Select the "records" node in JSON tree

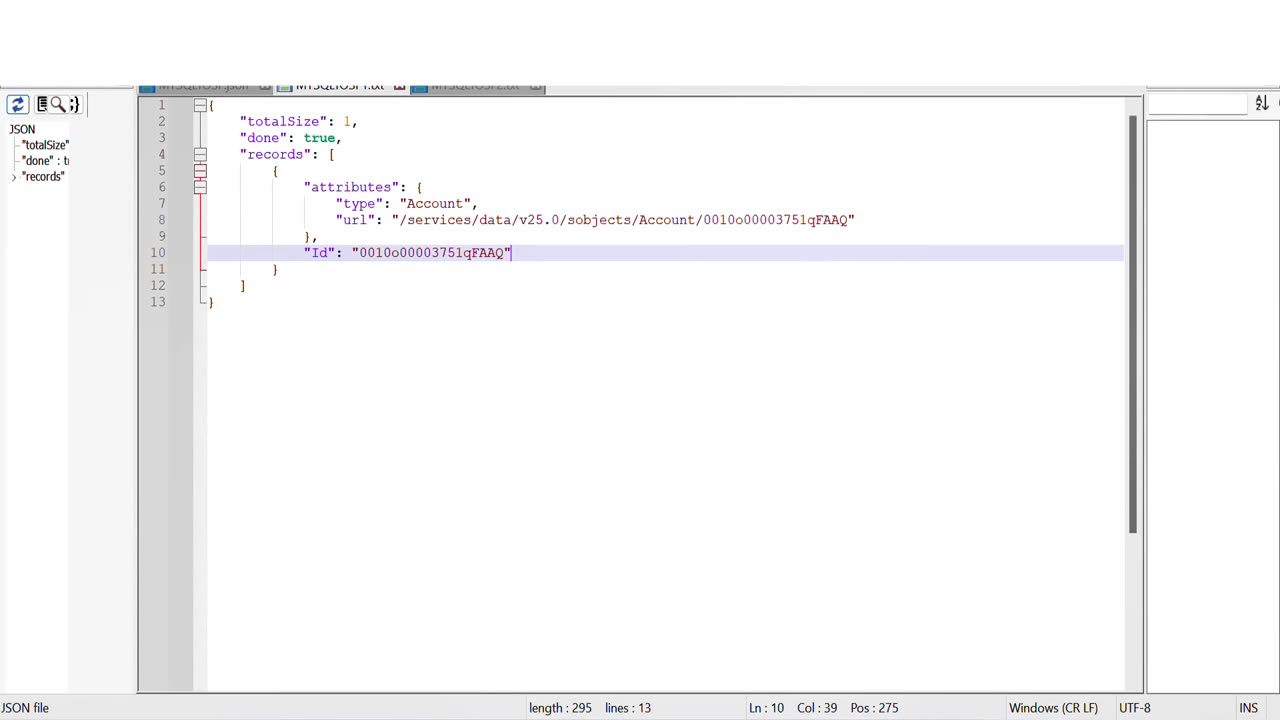43,177
